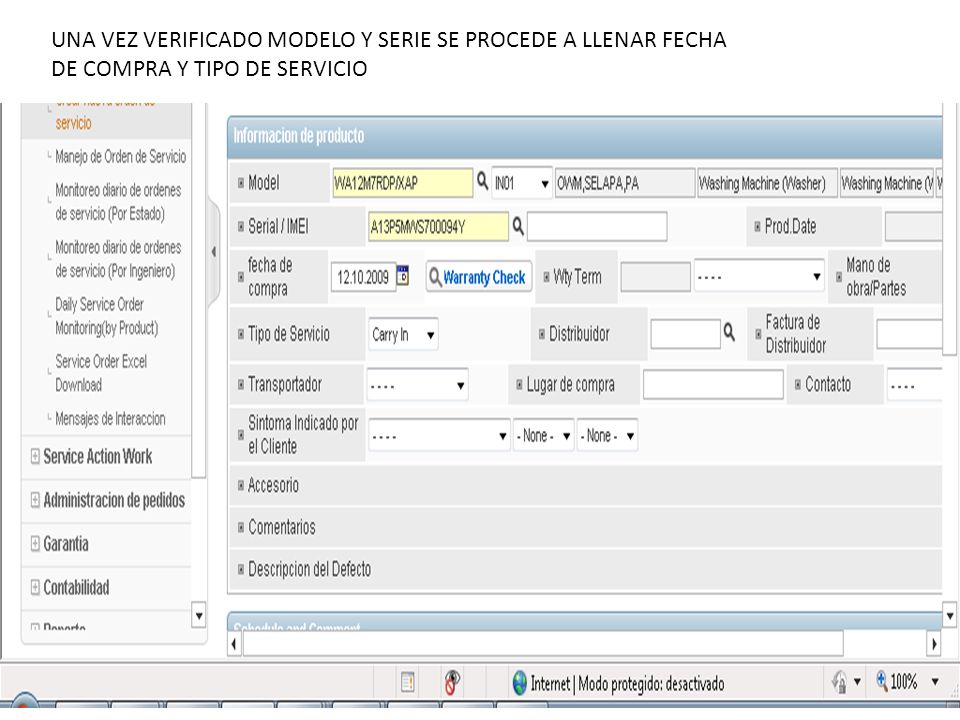Click the Distribuidor search magnifier icon
This screenshot has height=720, width=960.
click(729, 332)
